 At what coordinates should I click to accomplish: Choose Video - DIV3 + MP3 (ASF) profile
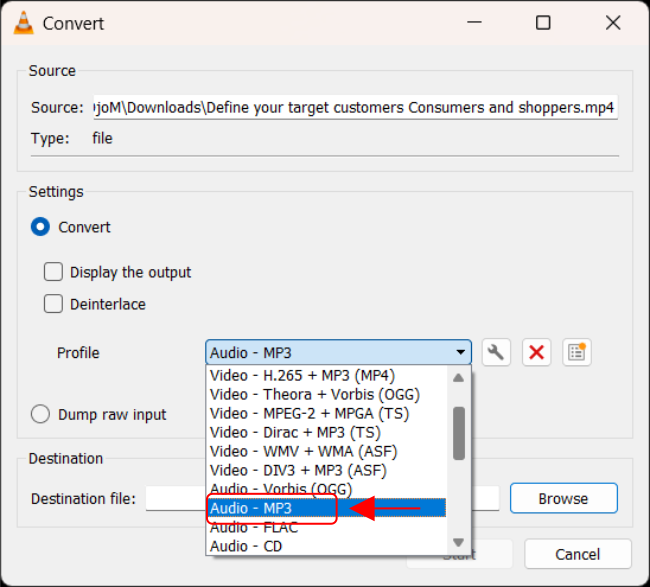(326, 471)
